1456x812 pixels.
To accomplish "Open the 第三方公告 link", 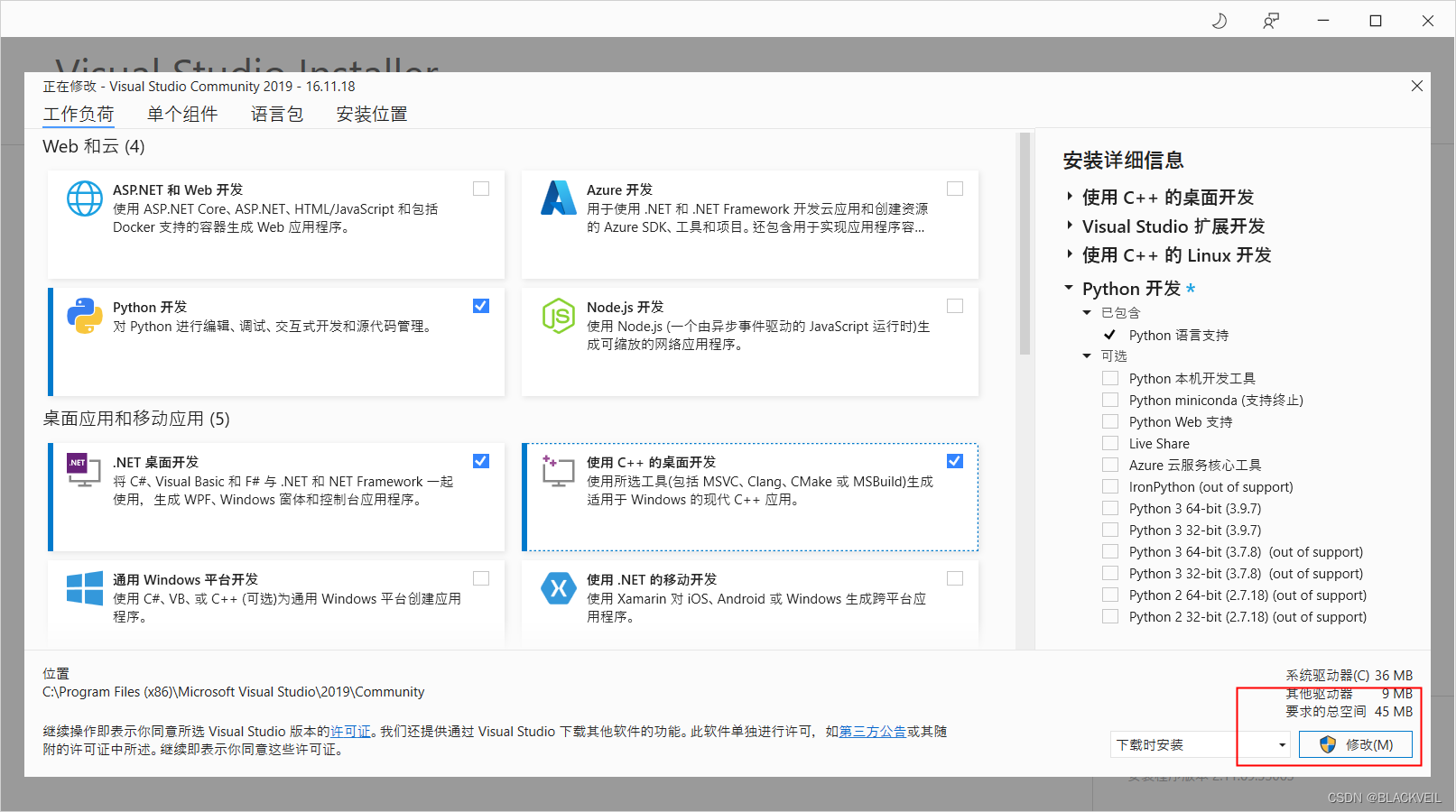I will tap(873, 732).
